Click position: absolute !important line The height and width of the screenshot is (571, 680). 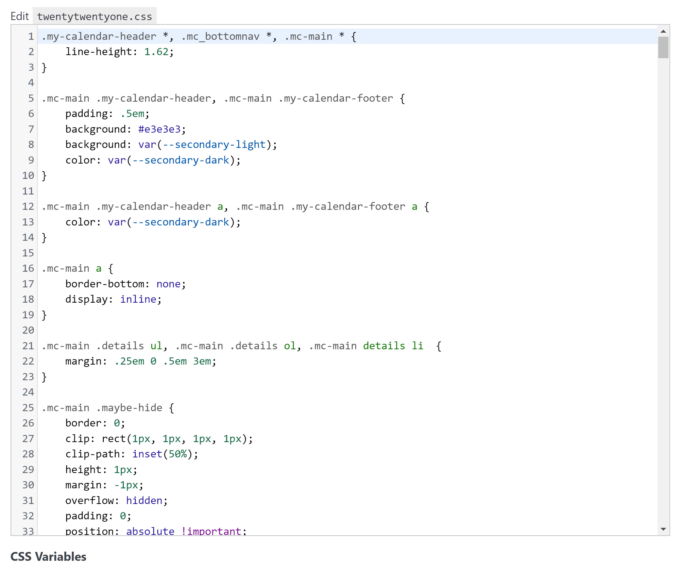click(156, 531)
